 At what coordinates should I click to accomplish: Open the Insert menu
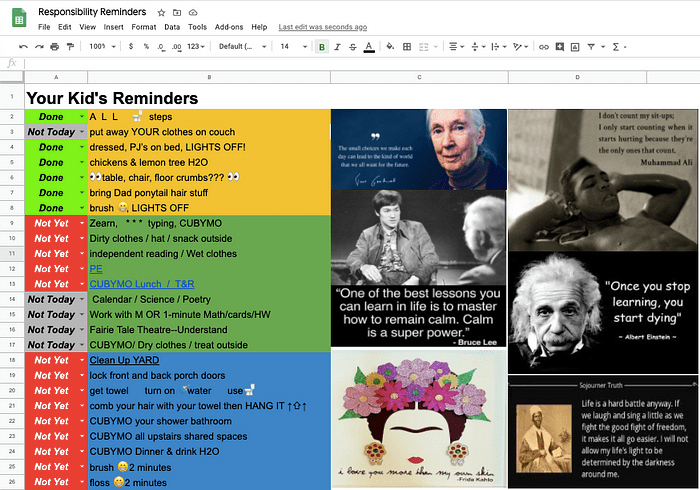point(113,27)
